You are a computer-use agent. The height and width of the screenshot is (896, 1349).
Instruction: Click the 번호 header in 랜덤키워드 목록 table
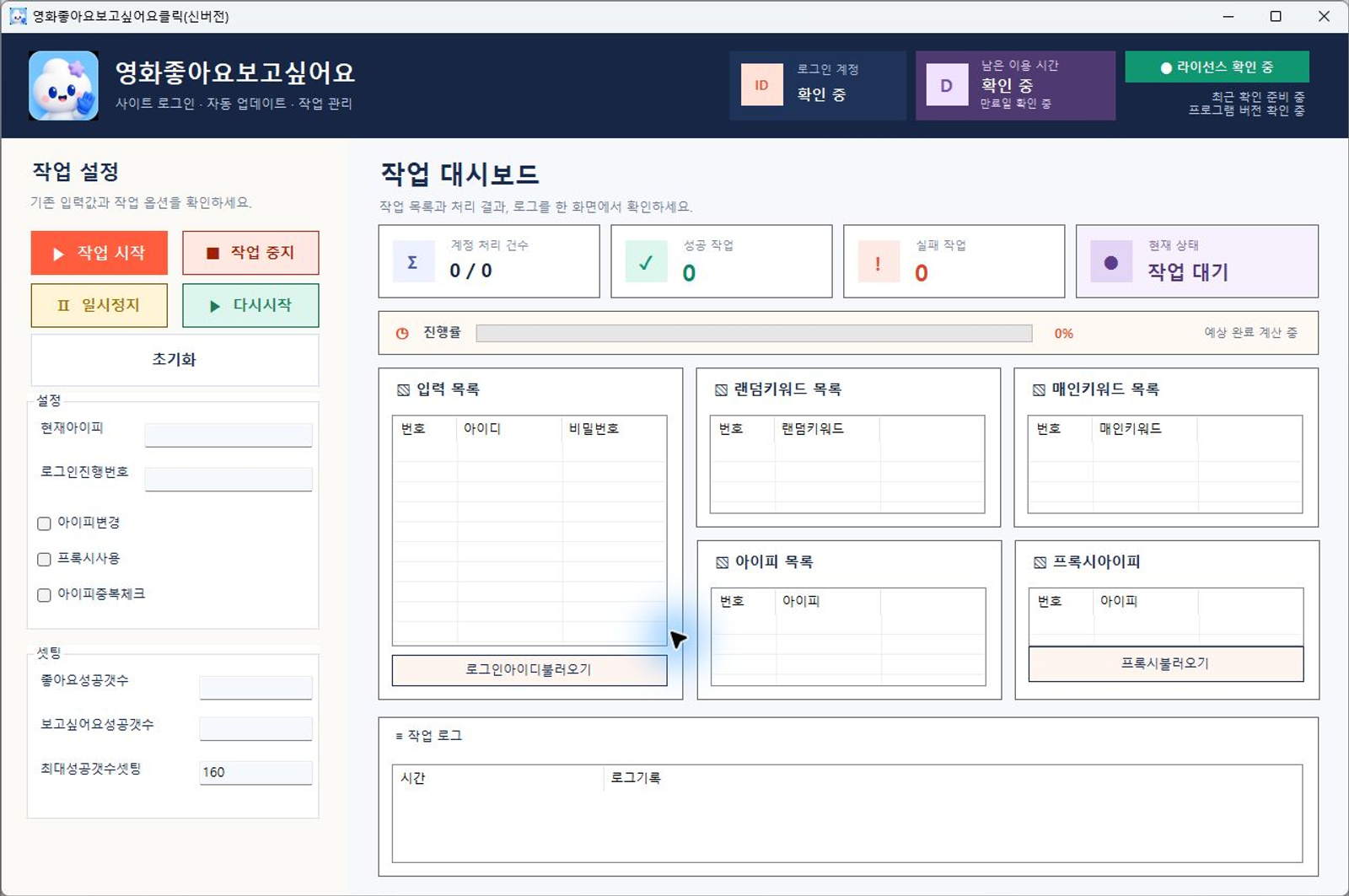point(743,429)
